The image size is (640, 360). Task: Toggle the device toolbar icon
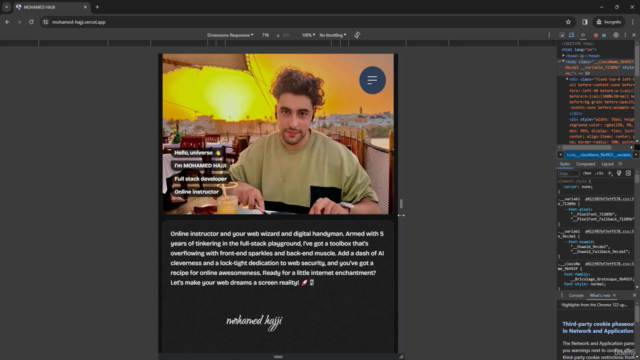[571, 35]
